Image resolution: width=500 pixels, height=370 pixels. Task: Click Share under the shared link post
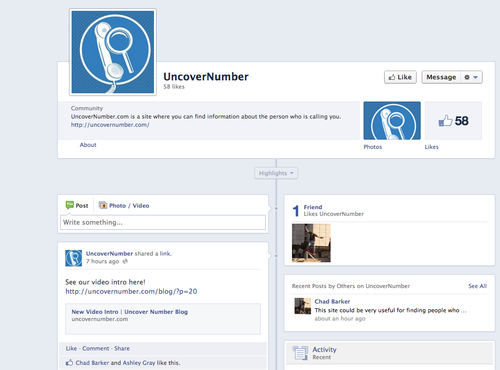coord(122,348)
